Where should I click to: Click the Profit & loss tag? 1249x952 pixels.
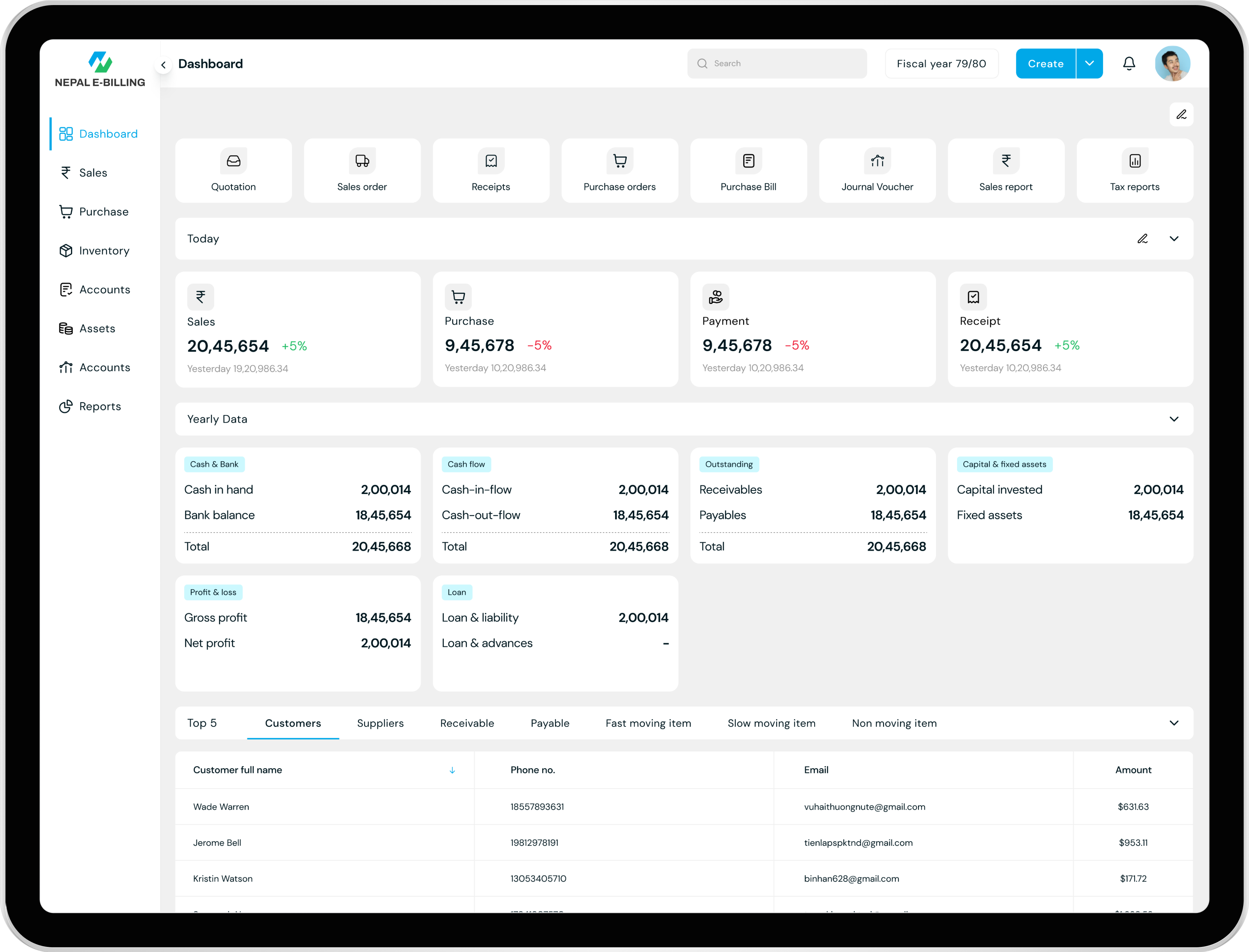click(213, 592)
